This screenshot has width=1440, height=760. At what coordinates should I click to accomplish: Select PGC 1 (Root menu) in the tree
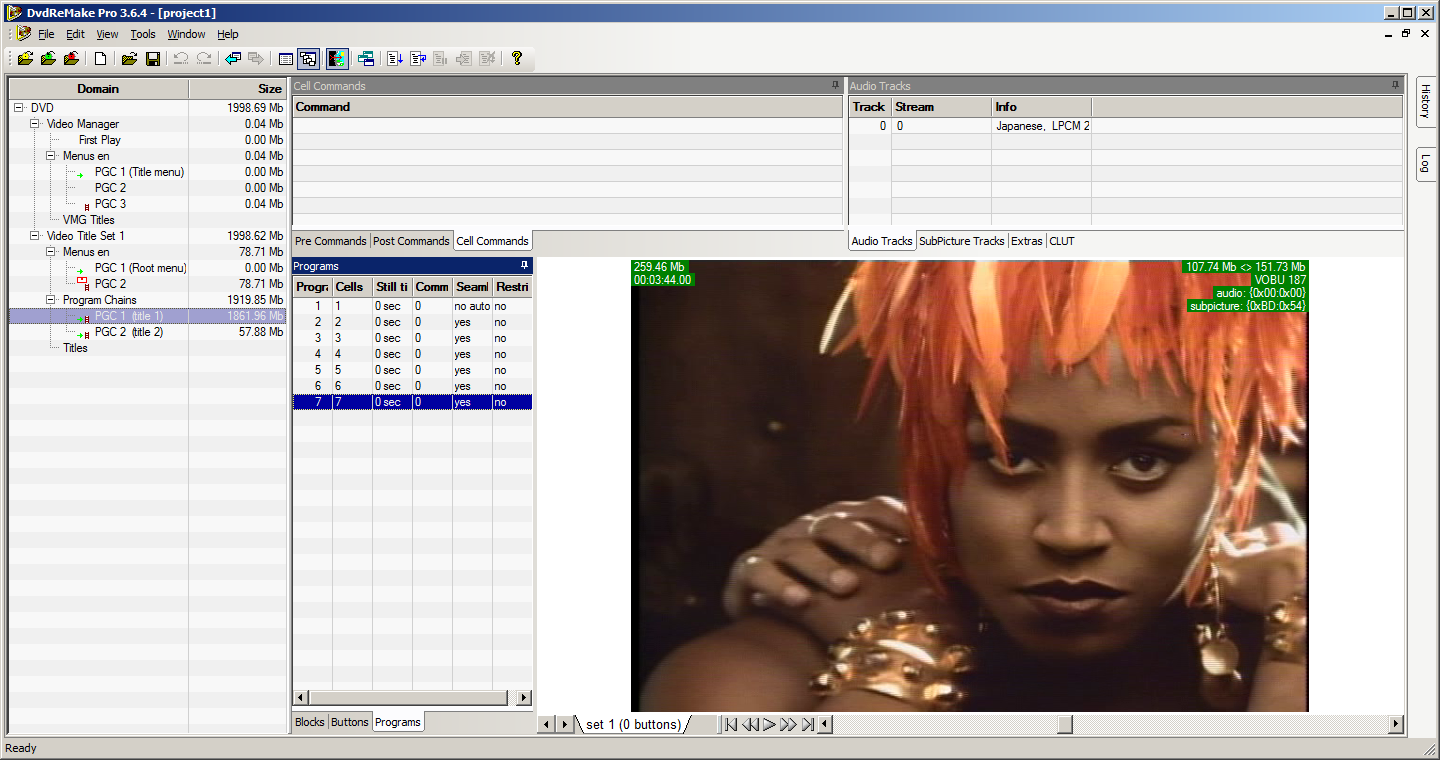pyautogui.click(x=141, y=268)
